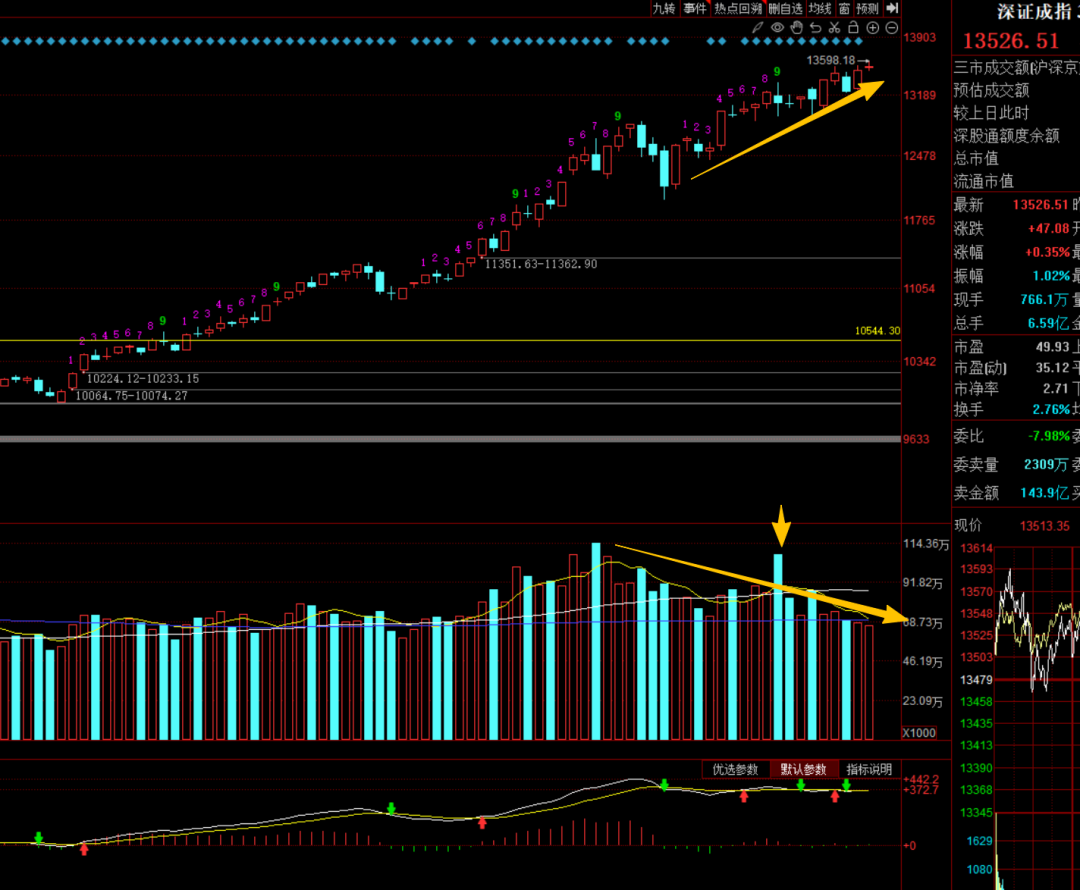Toggle the eye visibility icon
Screen dimensions: 1080x890
pyautogui.click(x=778, y=28)
